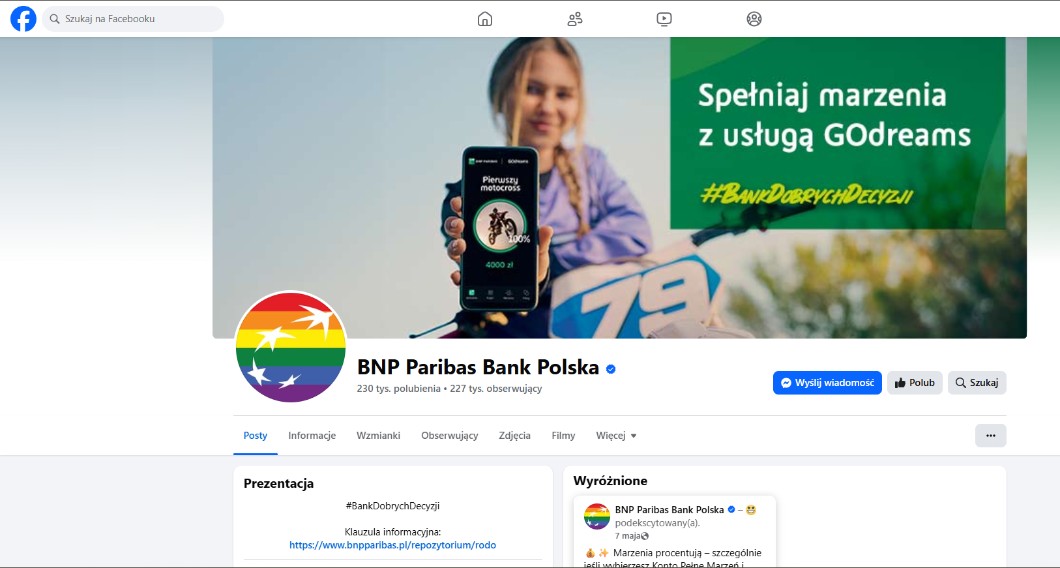The width and height of the screenshot is (1060, 568).
Task: Open the Groups icon in top bar
Action: coord(754,19)
